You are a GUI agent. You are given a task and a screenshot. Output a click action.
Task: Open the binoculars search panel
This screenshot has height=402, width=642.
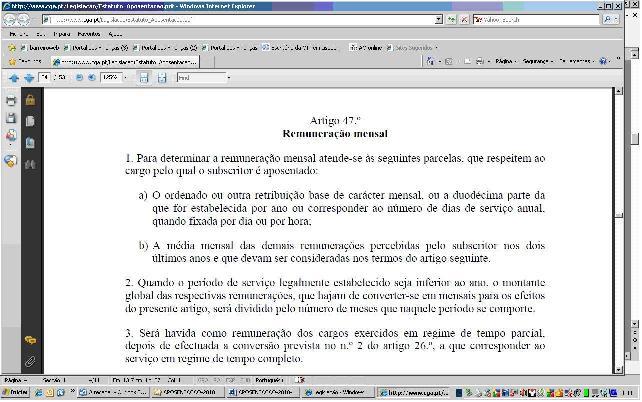point(30,165)
